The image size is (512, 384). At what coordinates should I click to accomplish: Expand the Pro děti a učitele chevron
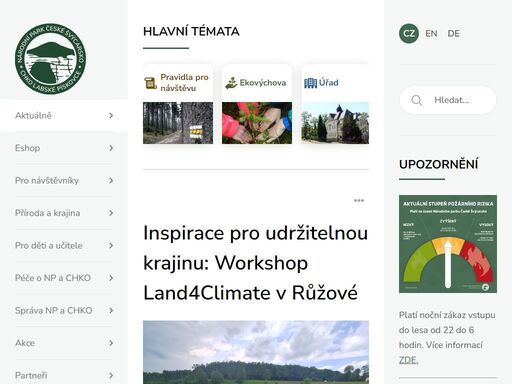(111, 246)
